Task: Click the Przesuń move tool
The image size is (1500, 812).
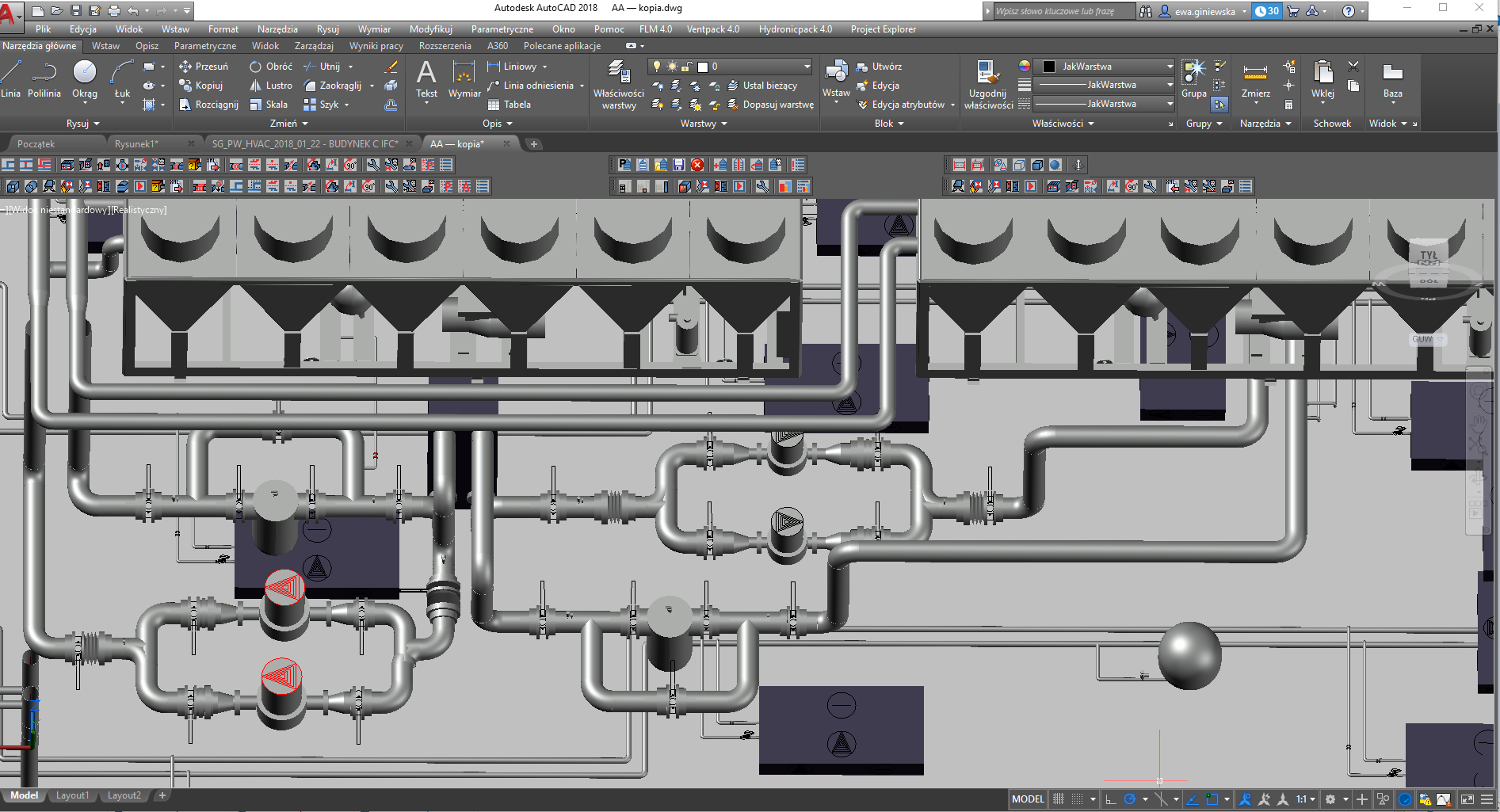Action: (x=204, y=67)
